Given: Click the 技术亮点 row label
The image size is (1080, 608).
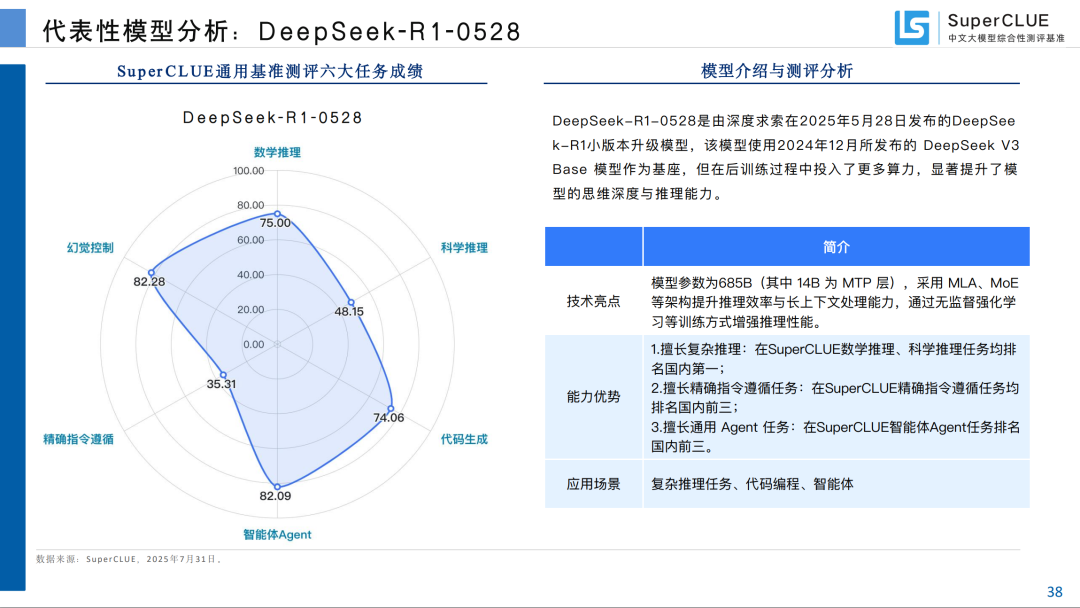Looking at the screenshot, I should pyautogui.click(x=593, y=301).
